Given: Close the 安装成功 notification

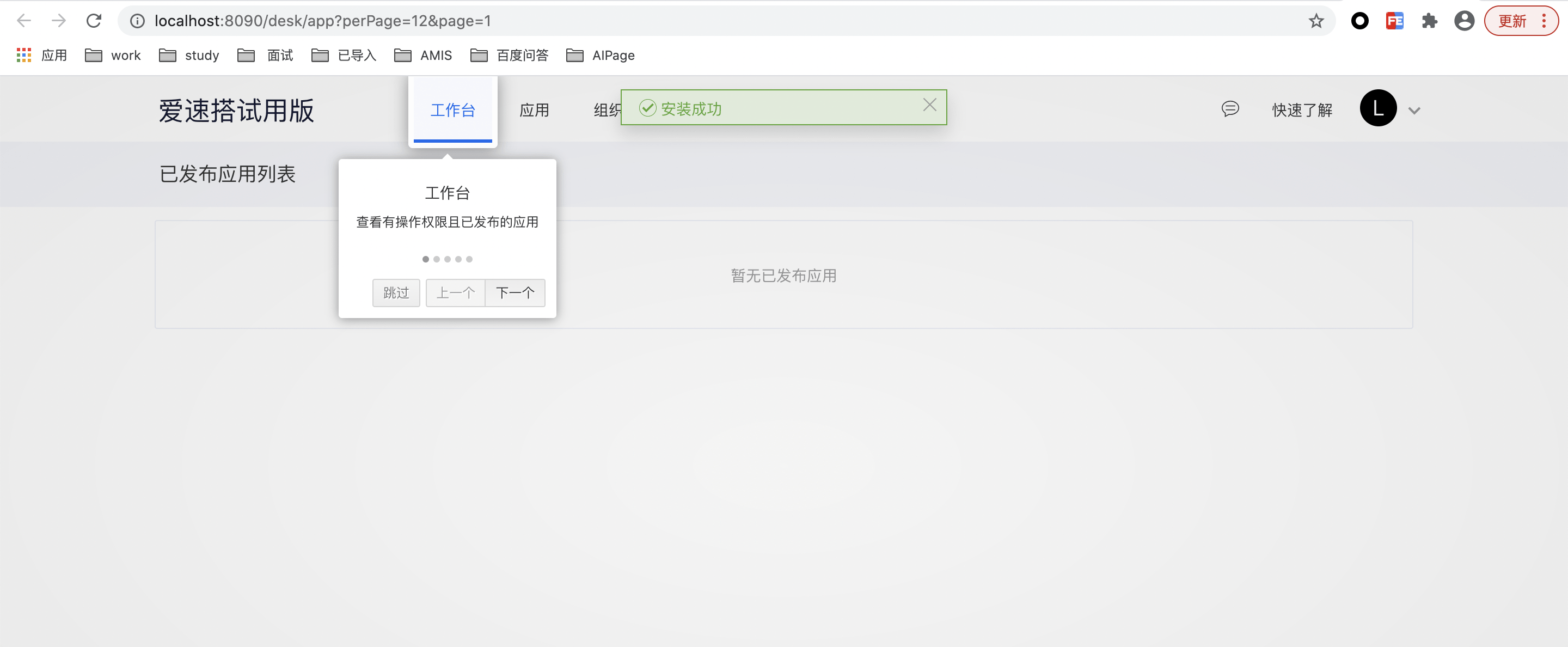Looking at the screenshot, I should 929,105.
